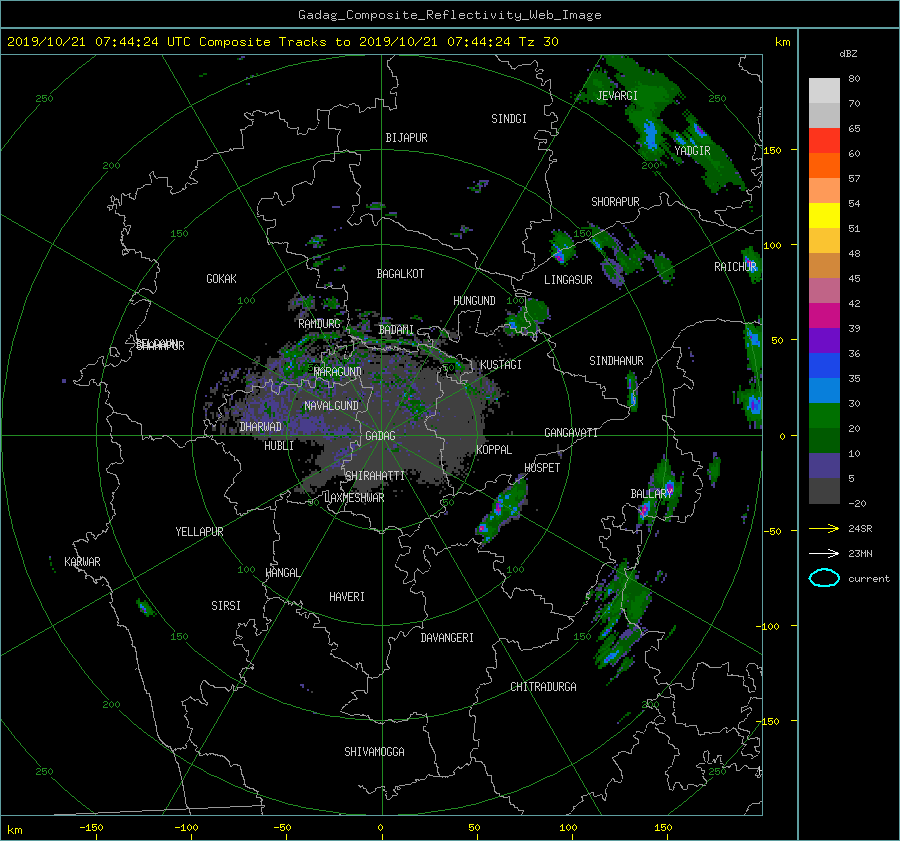Image resolution: width=900 pixels, height=841 pixels.
Task: Click the magenta 39 dBZ color swatch
Action: tap(824, 315)
